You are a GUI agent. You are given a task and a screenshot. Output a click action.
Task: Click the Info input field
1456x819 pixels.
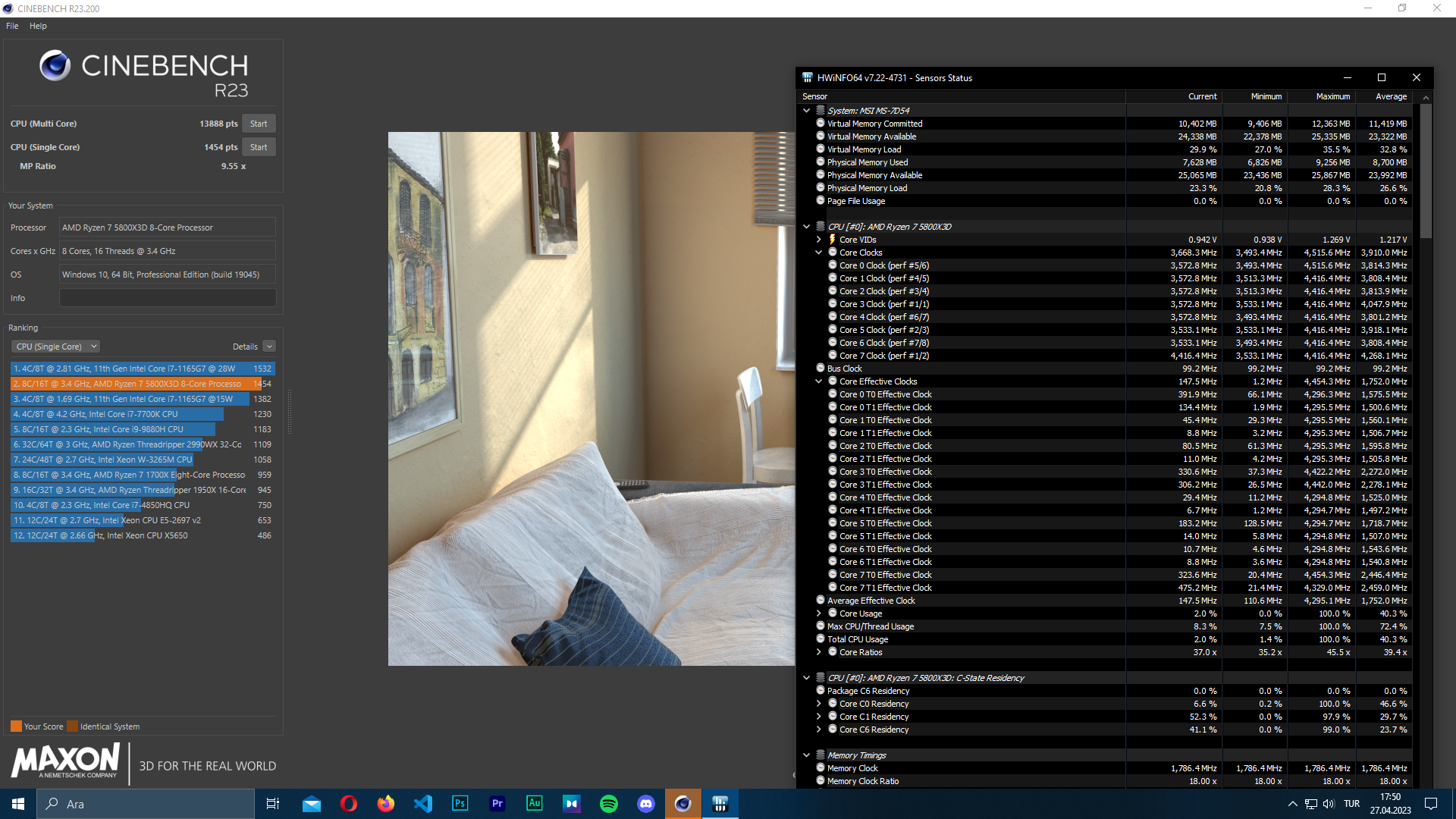point(168,298)
